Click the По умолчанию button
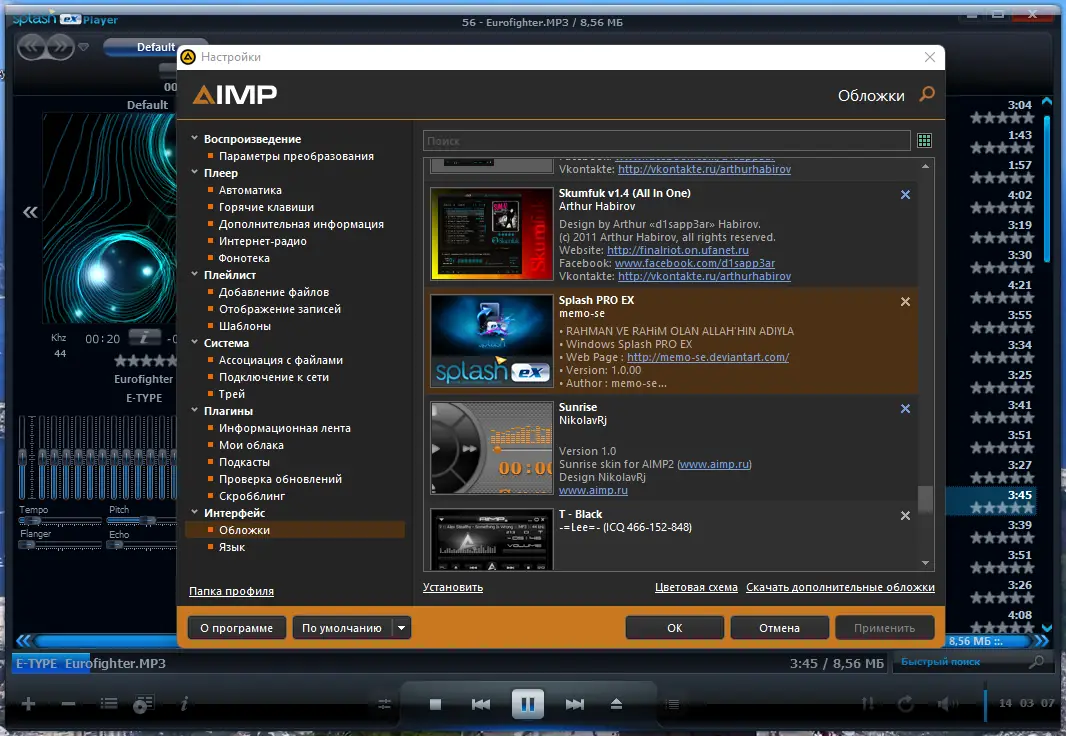Image resolution: width=1066 pixels, height=736 pixels. point(342,628)
